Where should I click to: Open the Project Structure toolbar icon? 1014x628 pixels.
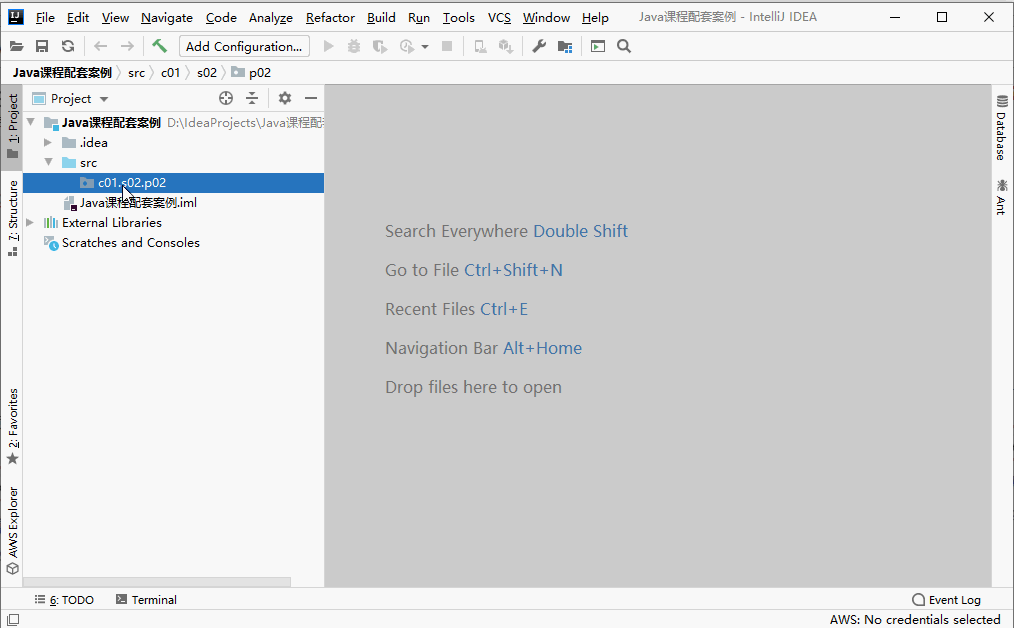point(565,47)
